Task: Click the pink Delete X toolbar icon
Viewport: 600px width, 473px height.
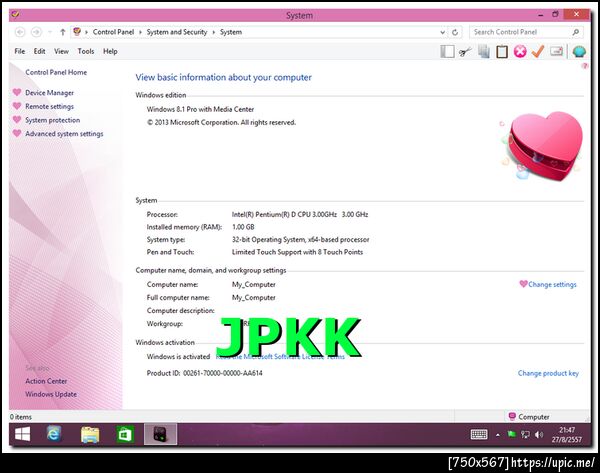Action: point(520,51)
